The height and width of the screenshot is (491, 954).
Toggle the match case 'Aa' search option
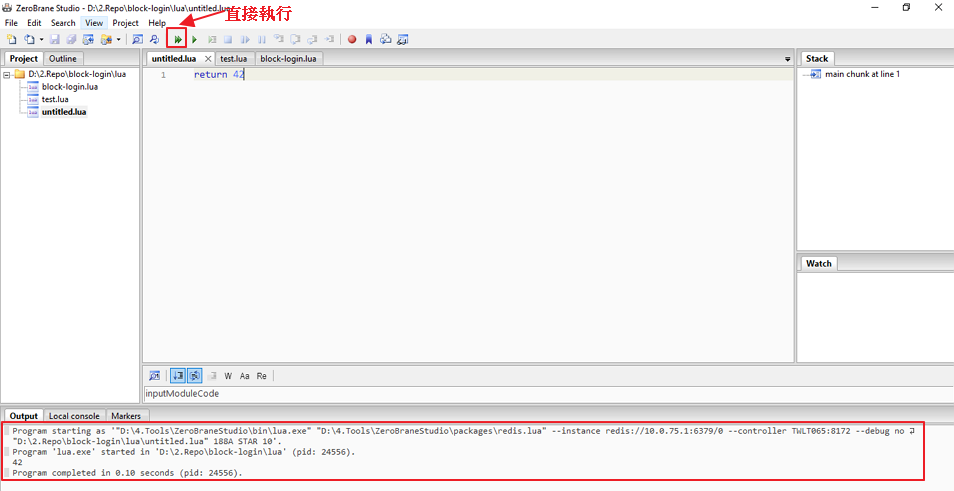pyautogui.click(x=245, y=376)
